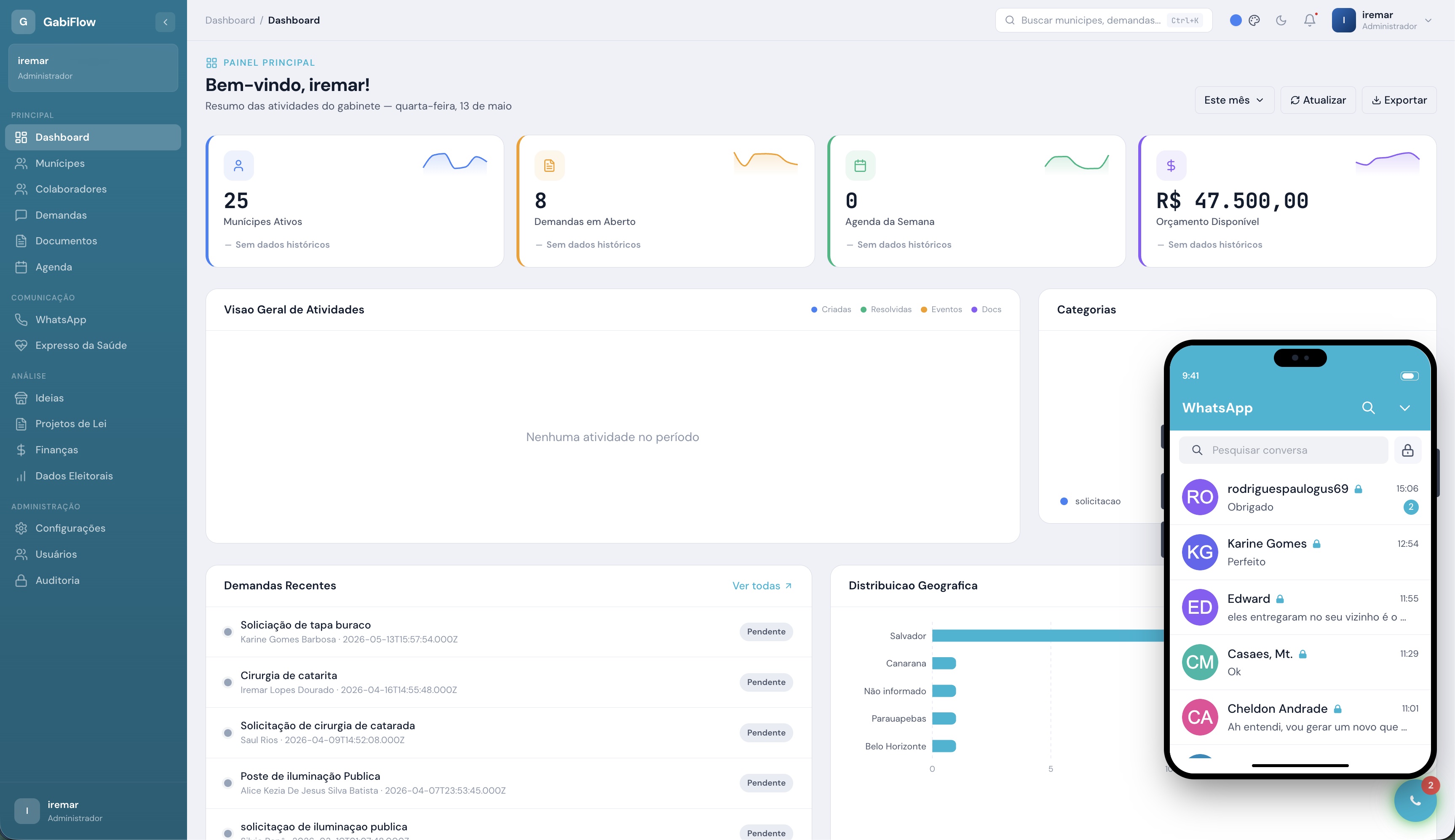The width and height of the screenshot is (1455, 840).
Task: Open the Soliciação de tapa buraco demand
Action: 508,632
